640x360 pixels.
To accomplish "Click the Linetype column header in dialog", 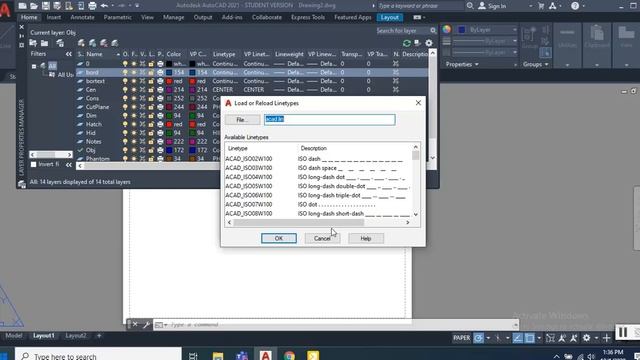I will coord(238,148).
